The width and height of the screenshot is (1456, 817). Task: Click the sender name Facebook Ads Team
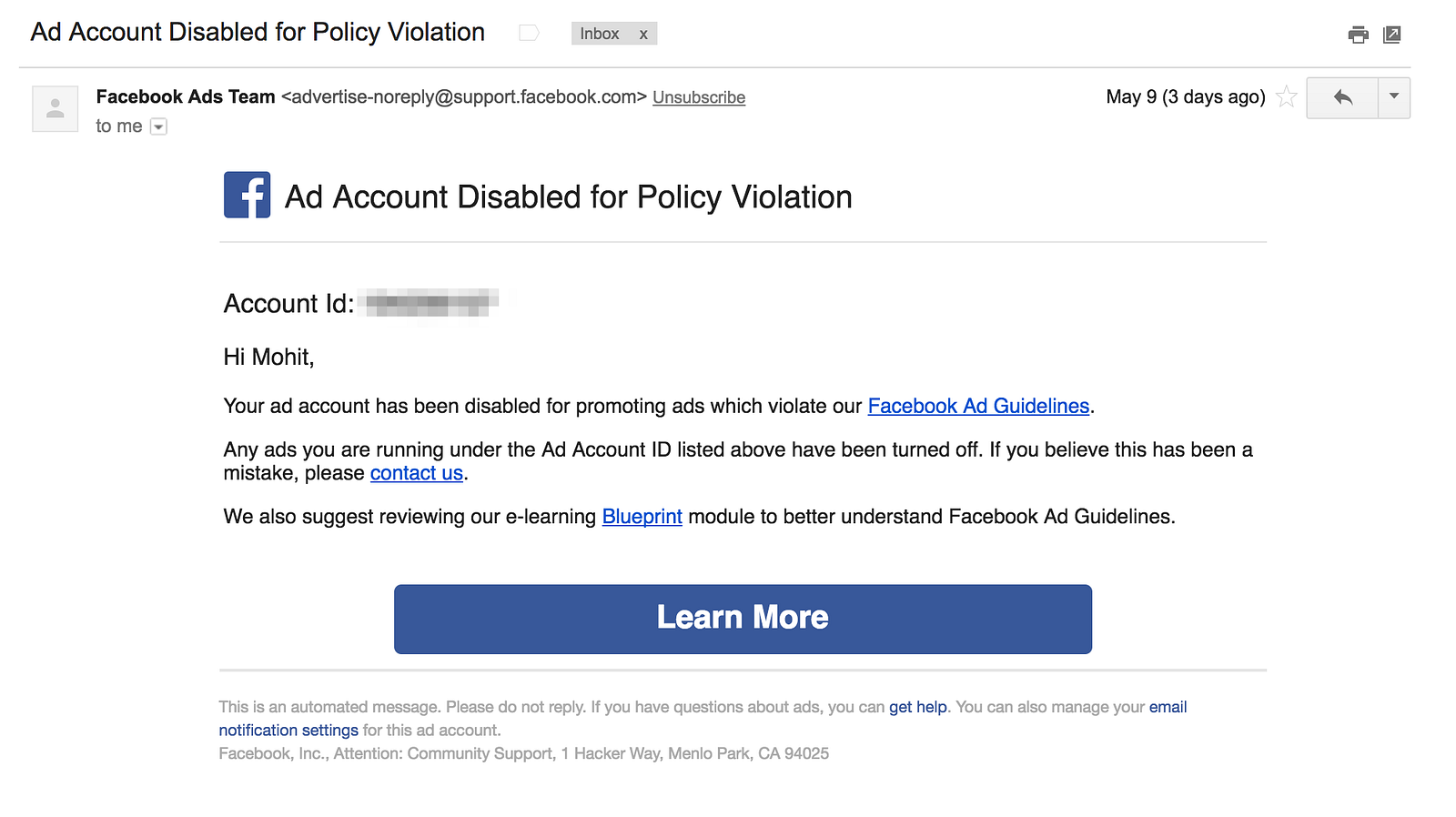coord(186,96)
